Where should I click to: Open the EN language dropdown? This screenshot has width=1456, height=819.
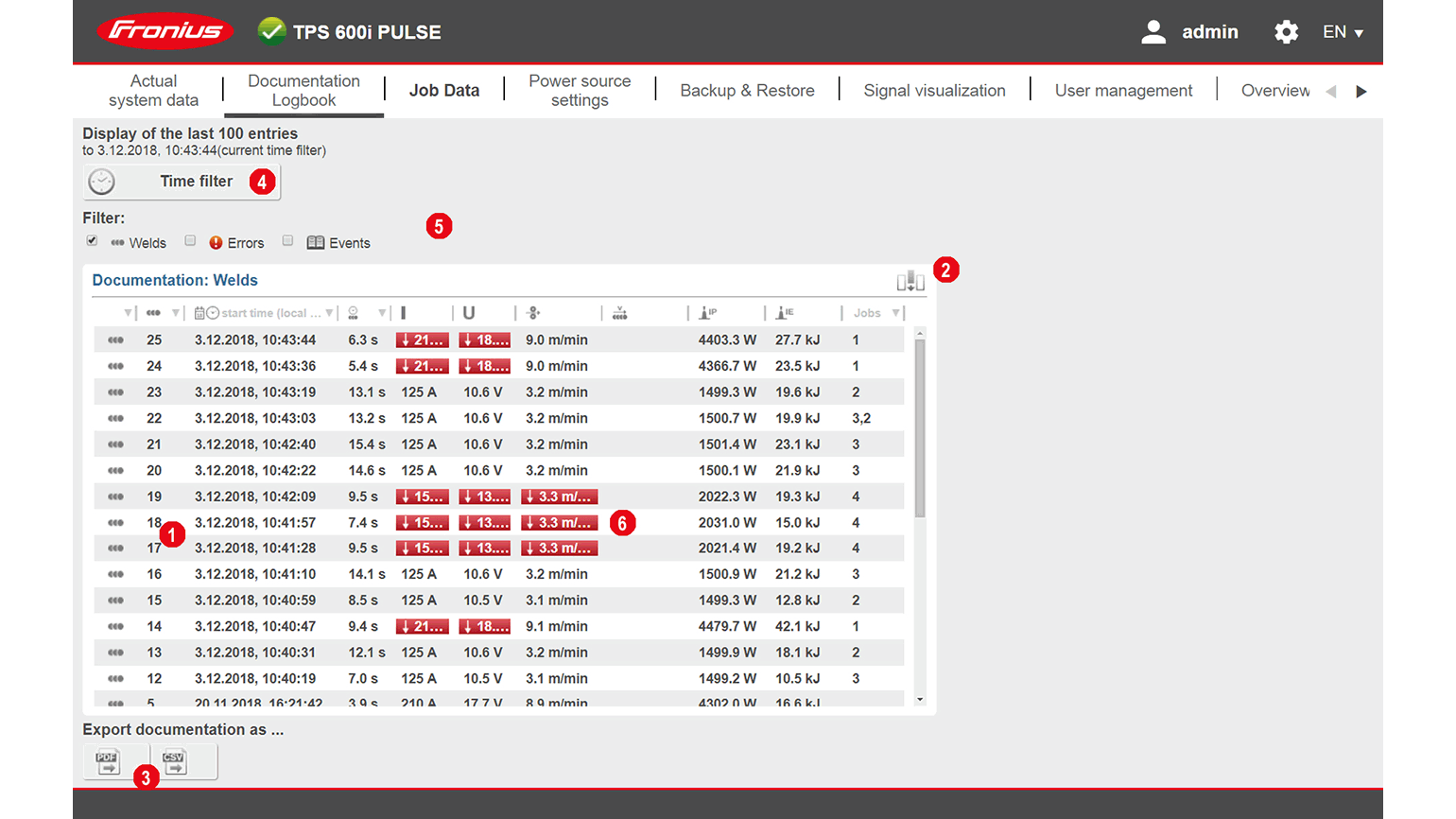1343,32
